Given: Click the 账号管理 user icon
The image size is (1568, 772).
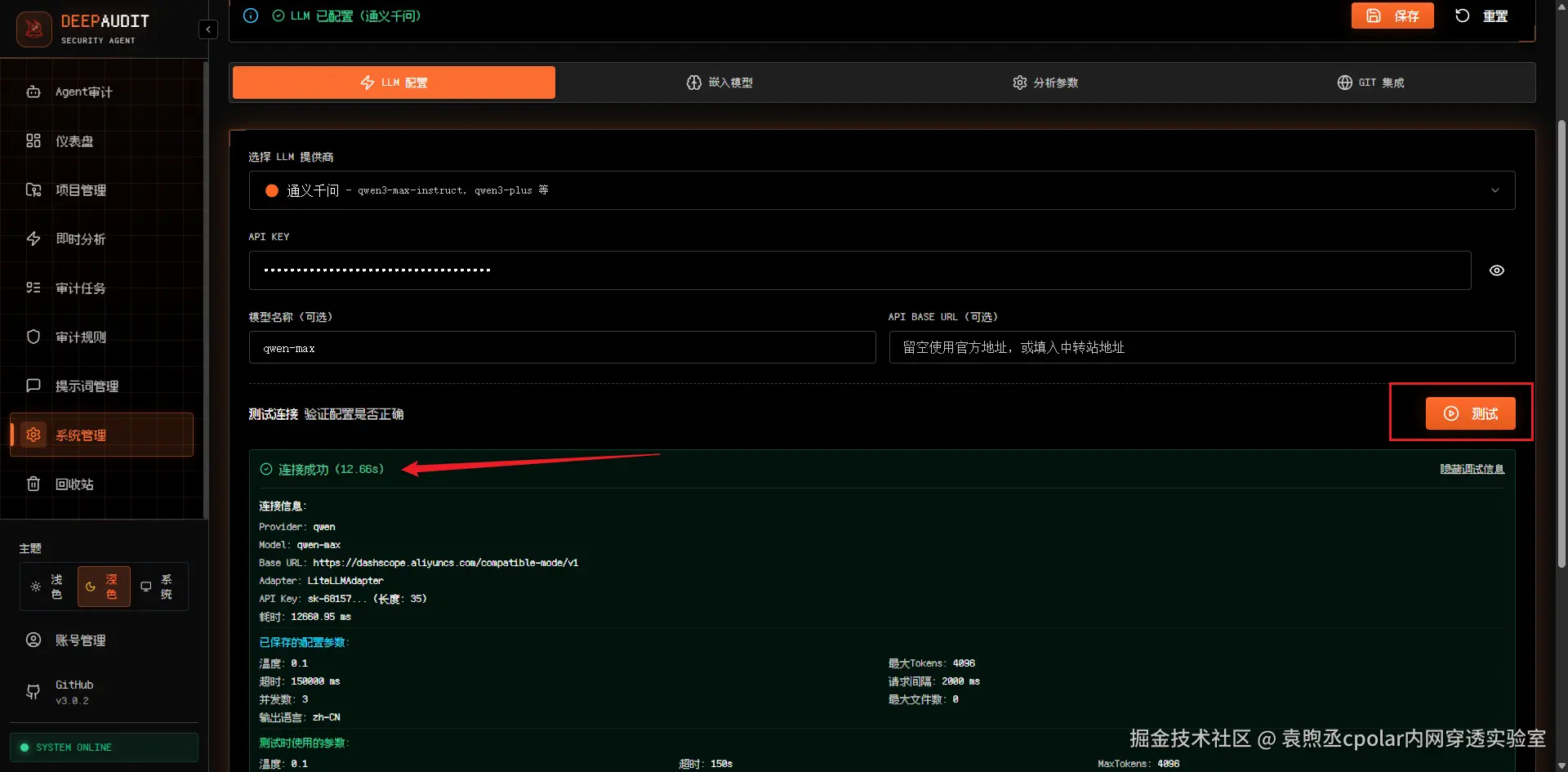Looking at the screenshot, I should 33,640.
